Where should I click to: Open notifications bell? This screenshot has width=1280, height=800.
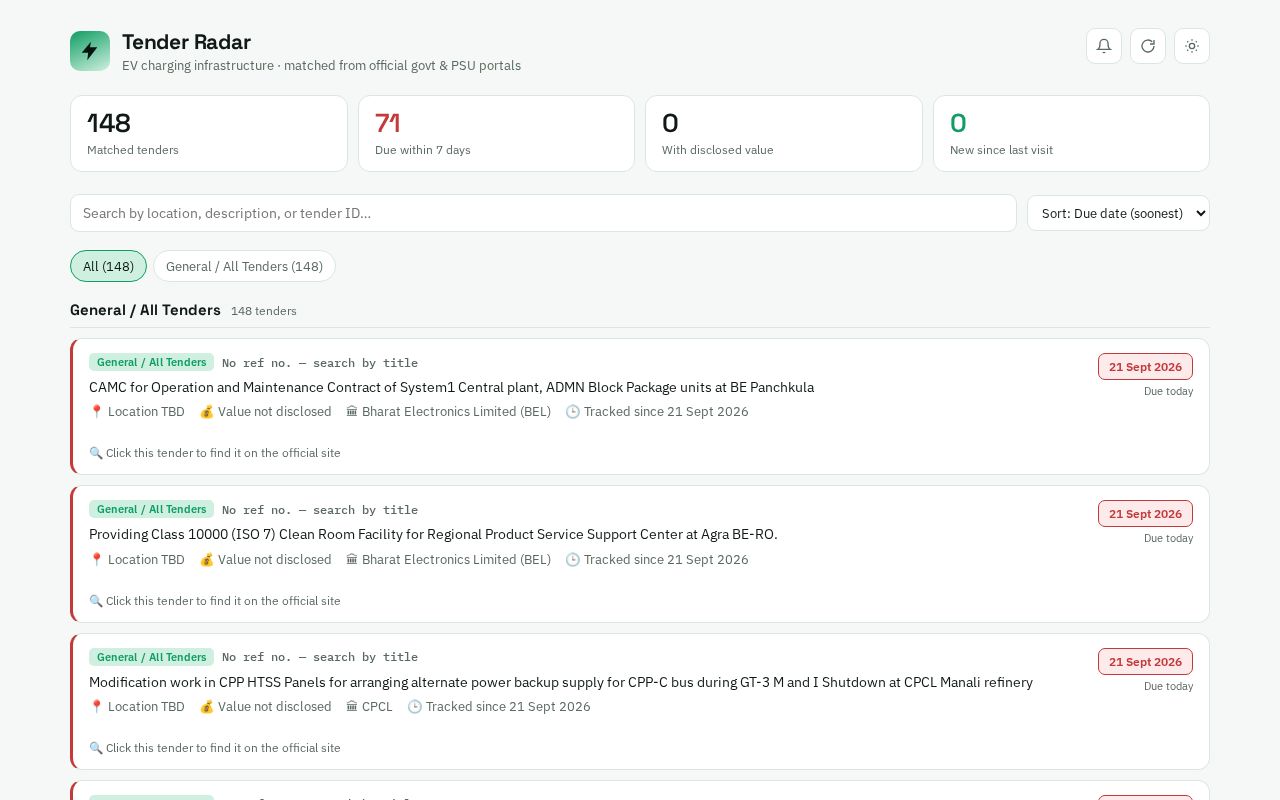click(1104, 46)
